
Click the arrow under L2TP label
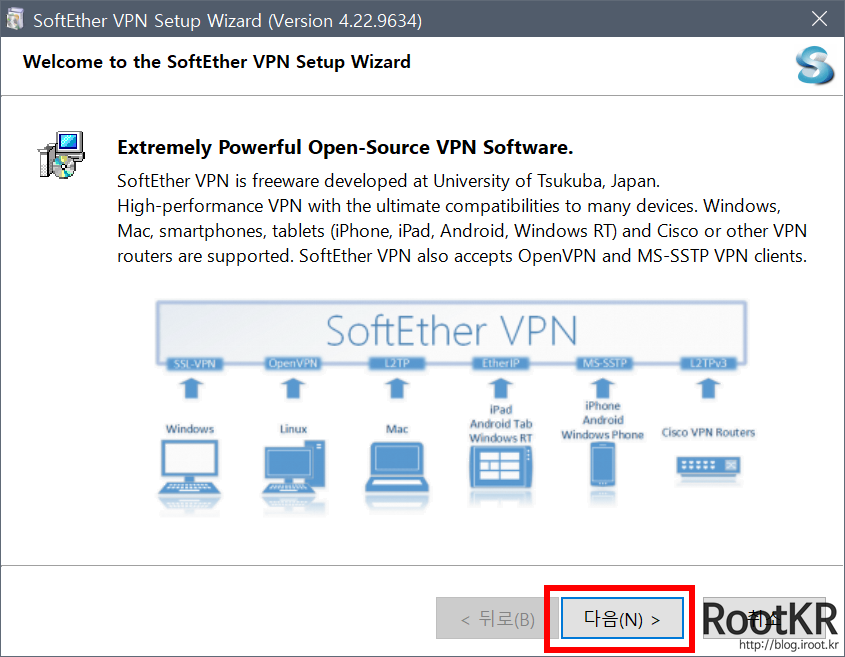tap(397, 388)
